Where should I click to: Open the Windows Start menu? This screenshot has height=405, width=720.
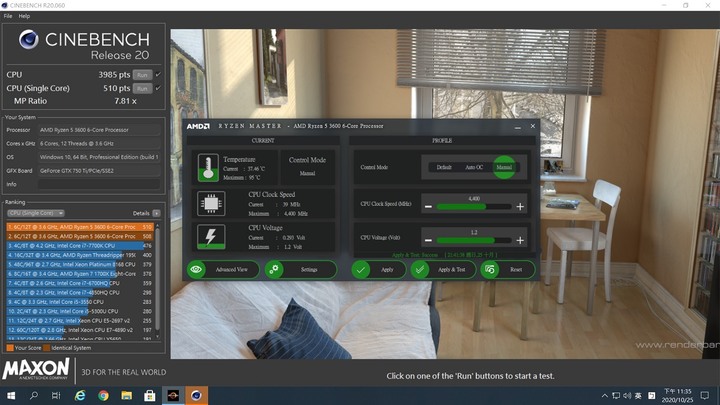click(x=11, y=395)
